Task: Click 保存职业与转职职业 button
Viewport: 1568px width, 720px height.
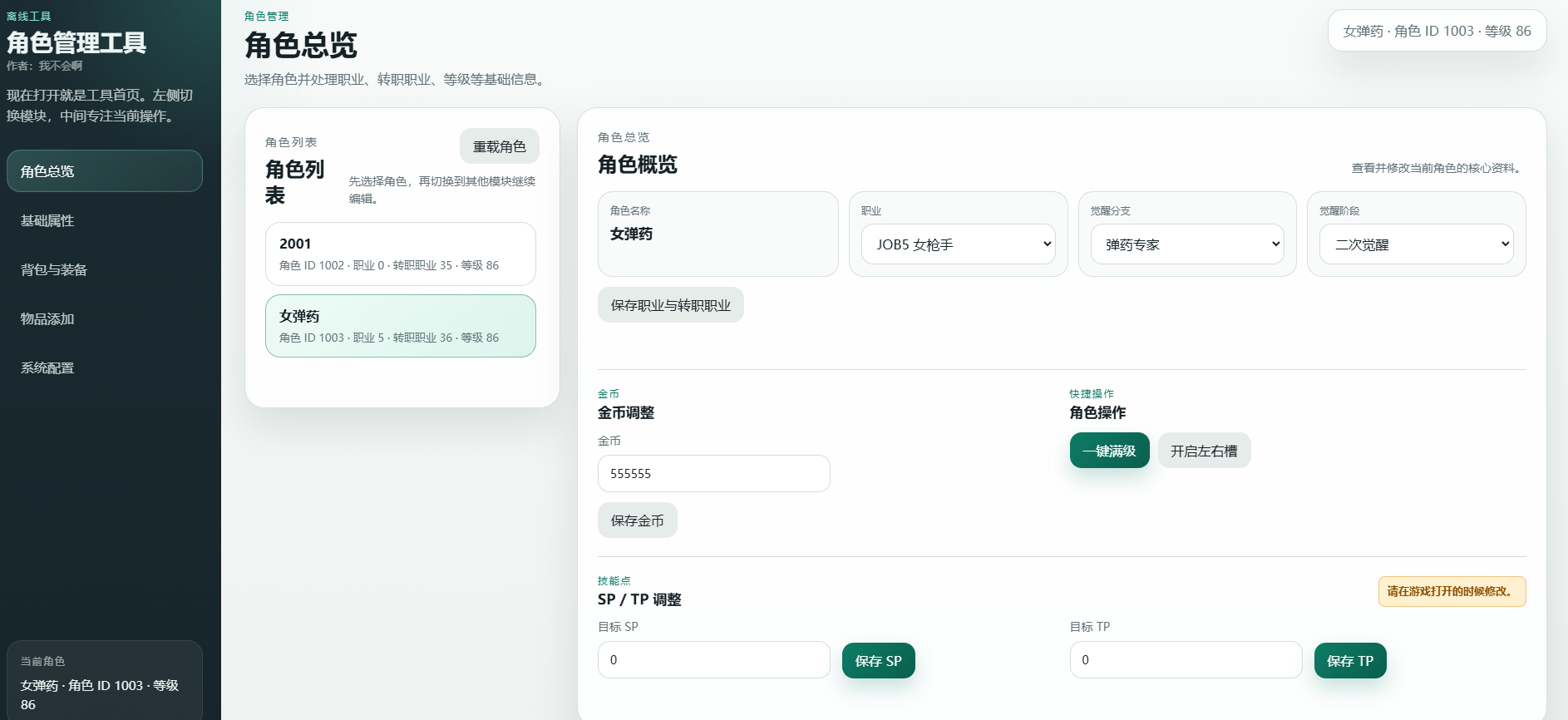Action: [x=670, y=305]
